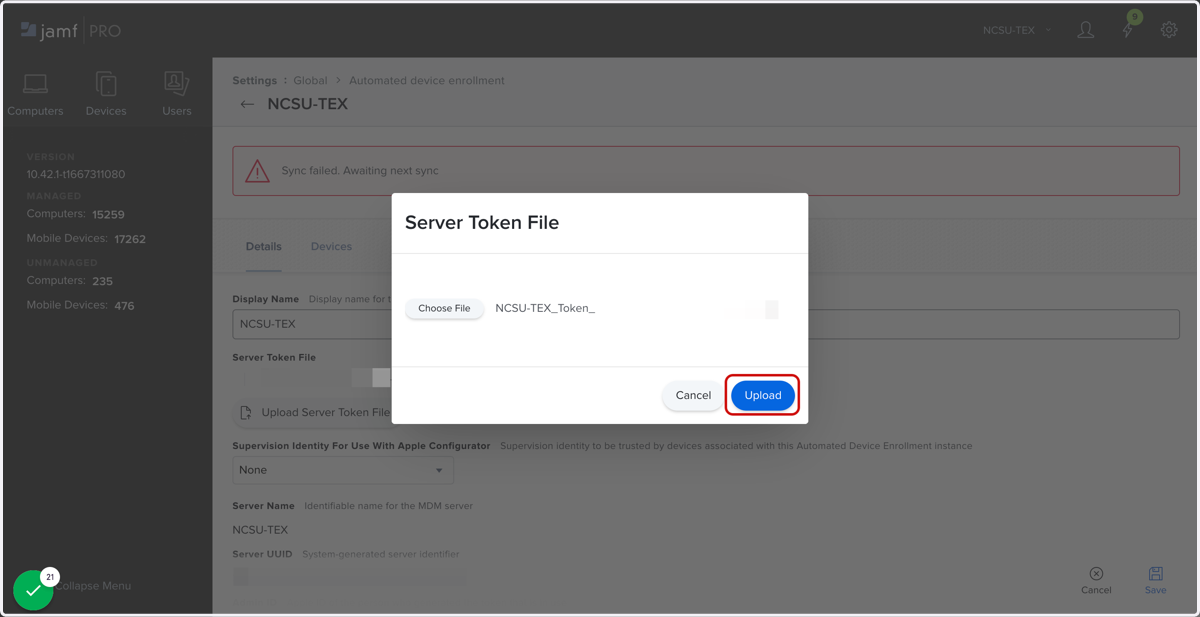Click Server Name value NCSU-TEX
The width and height of the screenshot is (1200, 617).
(x=260, y=530)
